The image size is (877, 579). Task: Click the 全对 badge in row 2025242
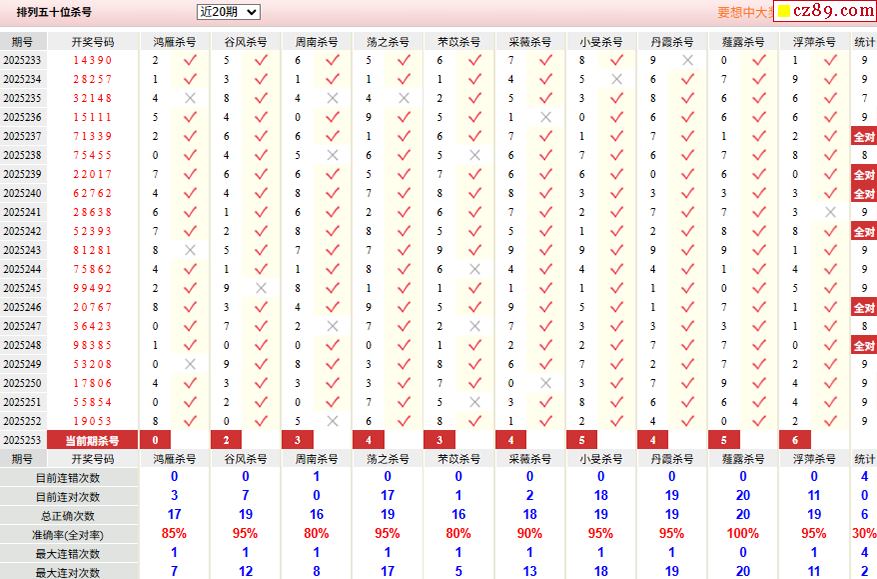point(864,232)
